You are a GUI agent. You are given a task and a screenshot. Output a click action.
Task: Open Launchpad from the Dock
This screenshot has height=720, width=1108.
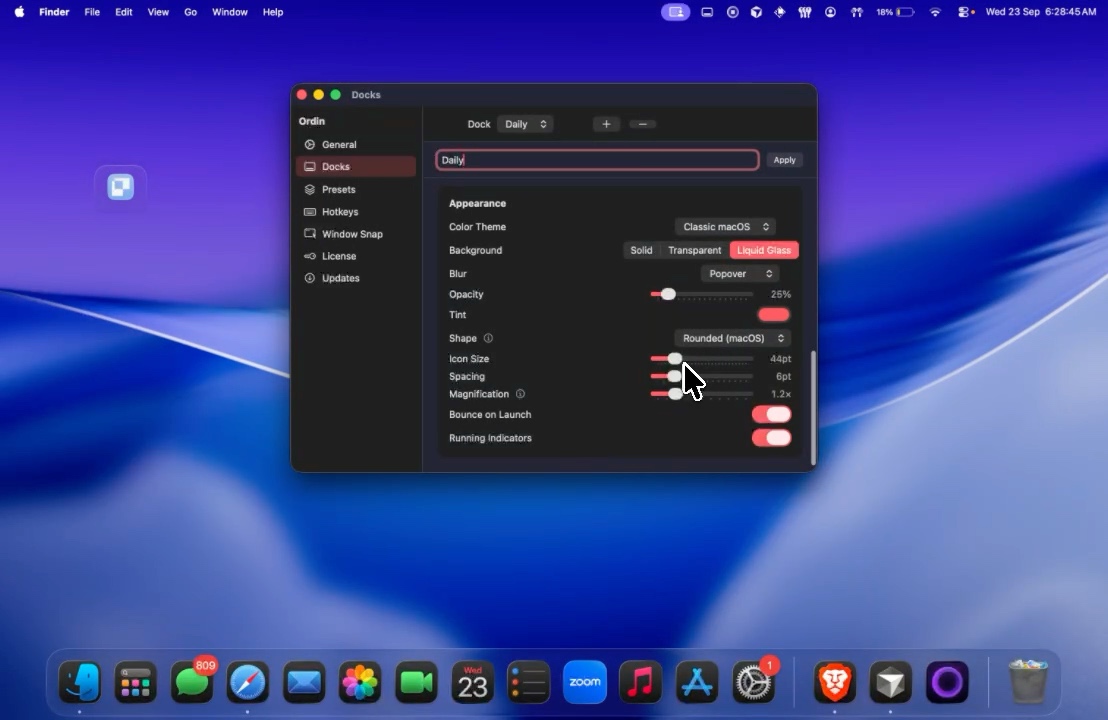click(x=135, y=683)
